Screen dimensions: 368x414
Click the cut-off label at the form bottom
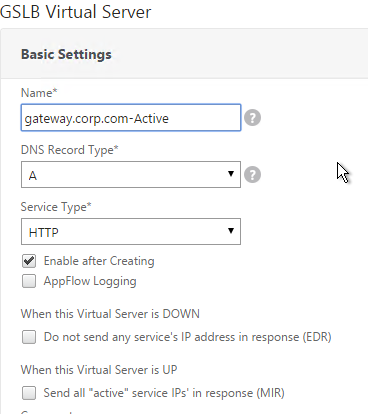[x=47, y=412]
